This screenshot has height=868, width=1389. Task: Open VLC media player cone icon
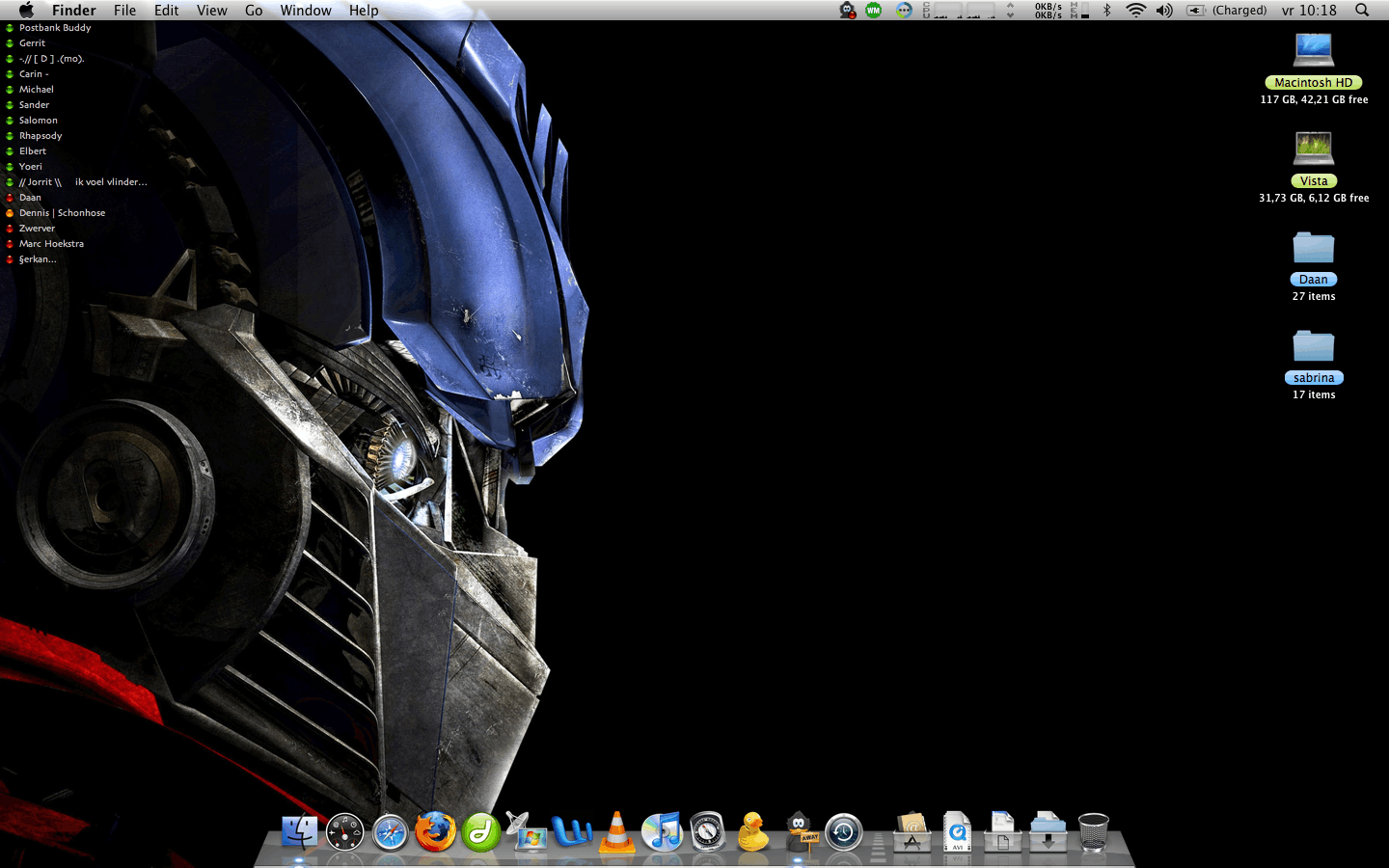point(616,832)
